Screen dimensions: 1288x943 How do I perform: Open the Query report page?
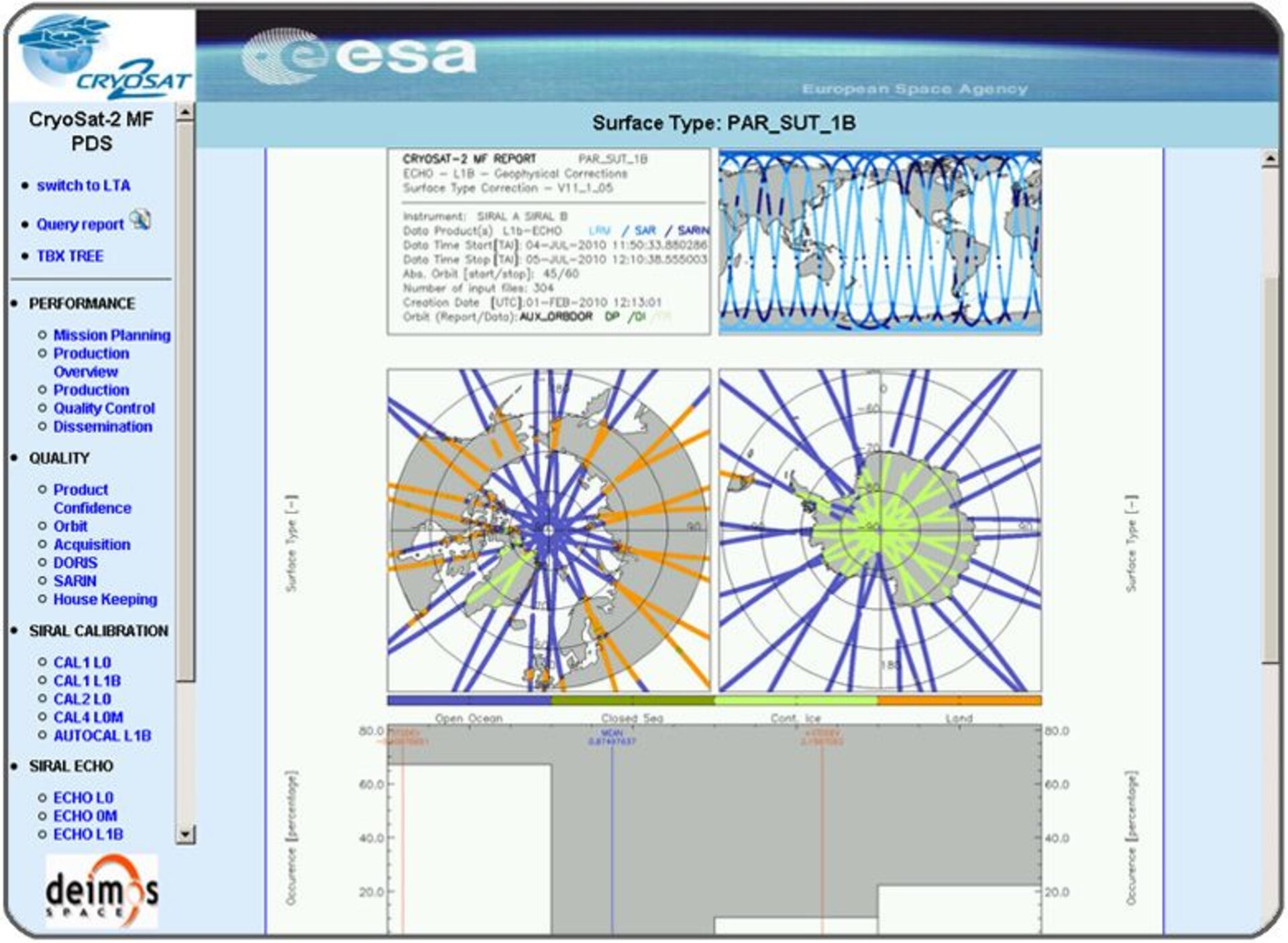tap(80, 224)
